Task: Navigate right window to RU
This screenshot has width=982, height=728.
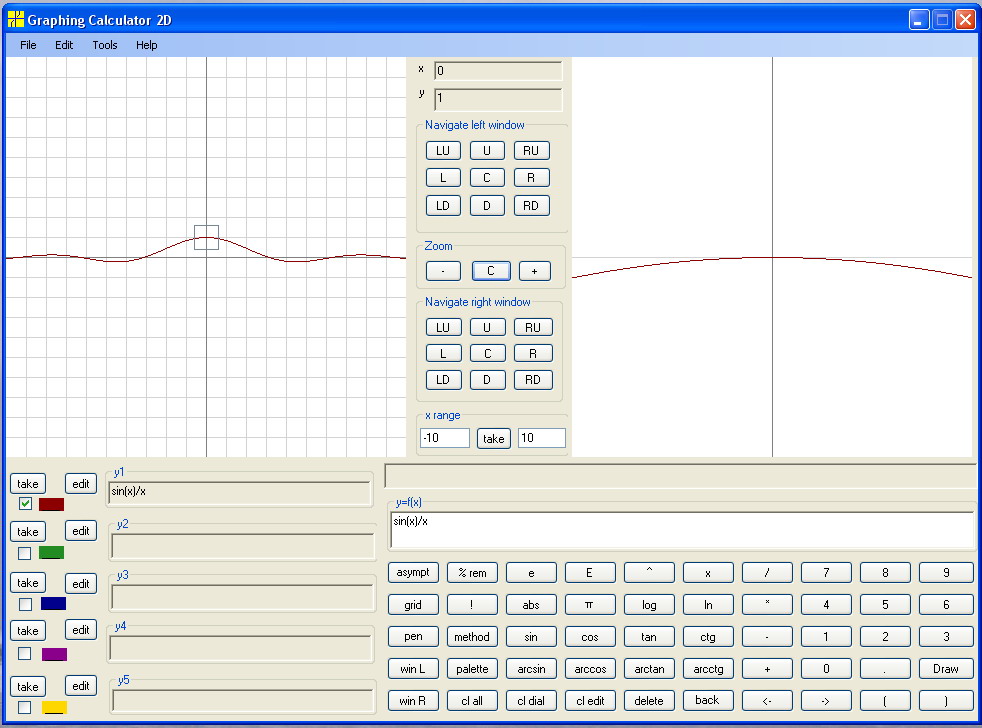Action: click(533, 328)
